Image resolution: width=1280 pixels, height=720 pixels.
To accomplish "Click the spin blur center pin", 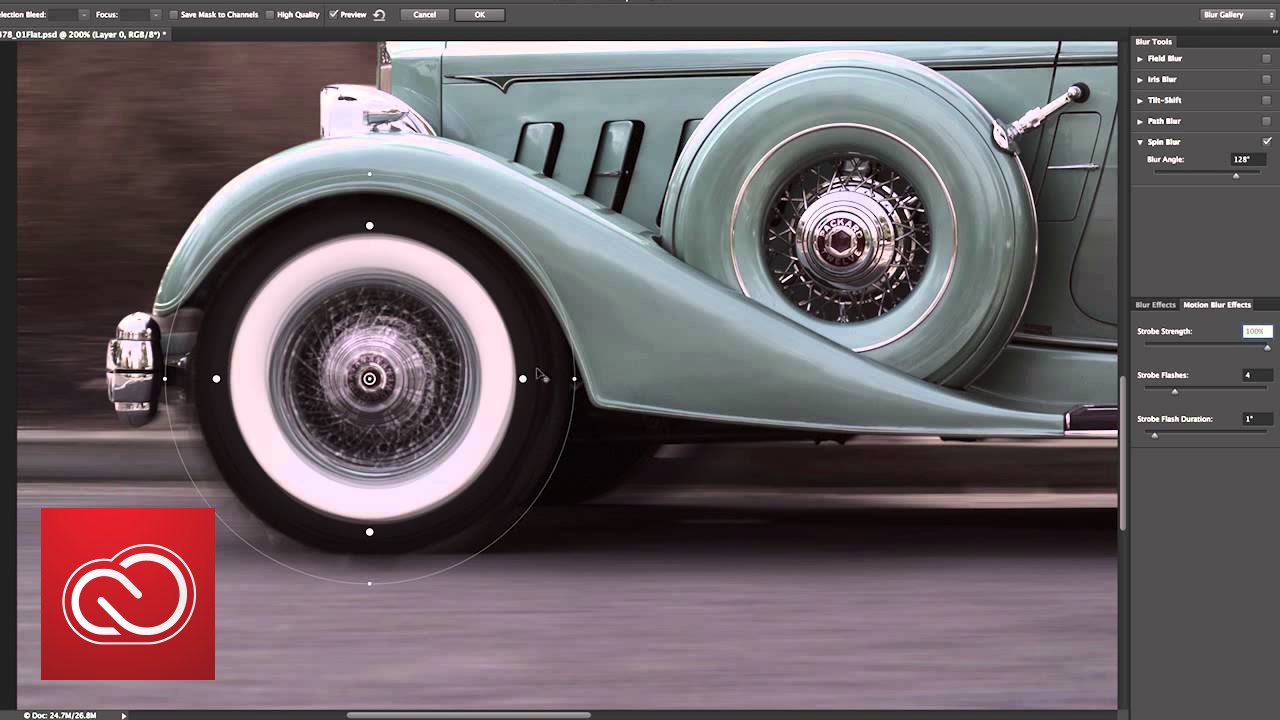I will [370, 379].
